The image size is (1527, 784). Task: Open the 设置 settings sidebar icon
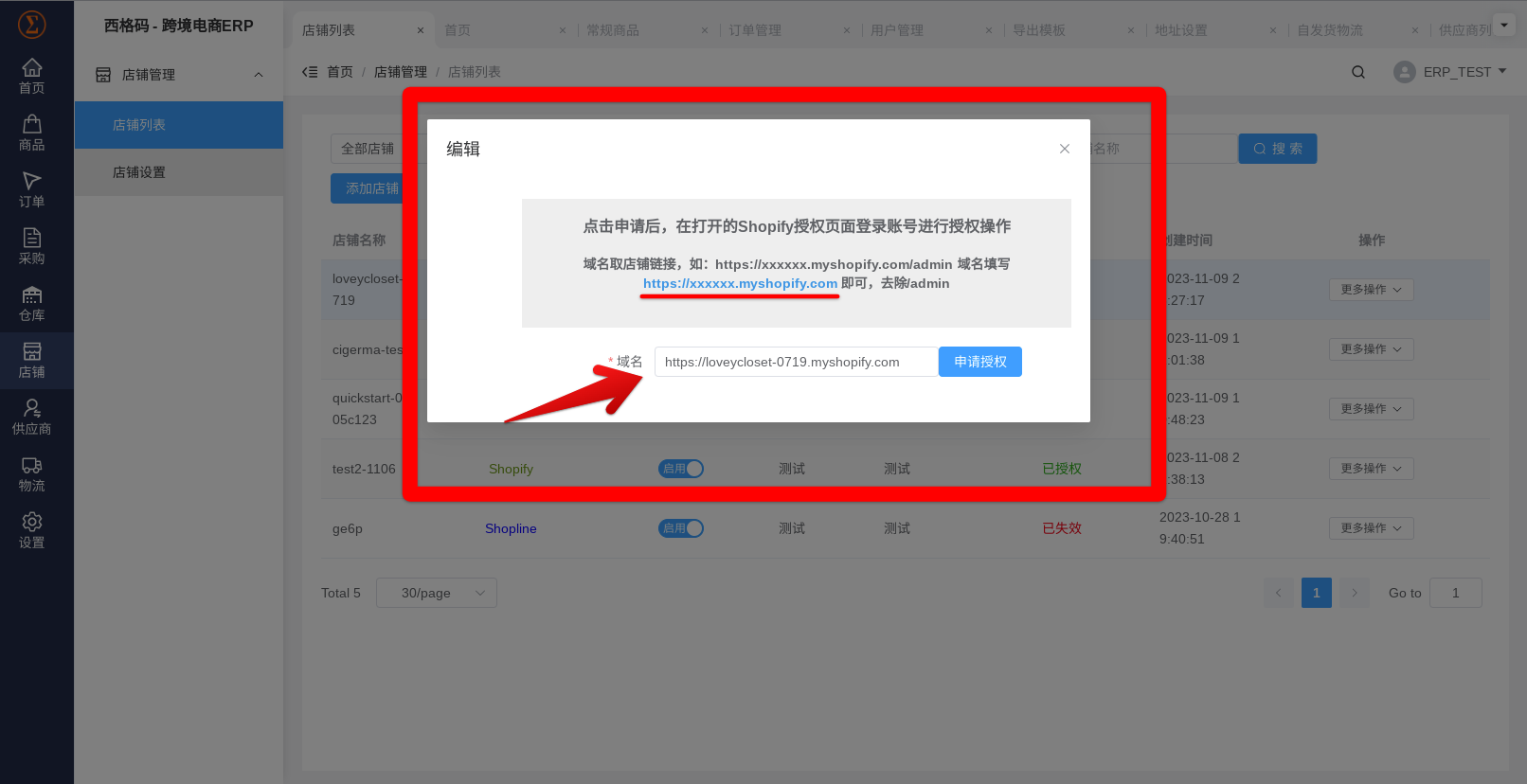tap(31, 530)
